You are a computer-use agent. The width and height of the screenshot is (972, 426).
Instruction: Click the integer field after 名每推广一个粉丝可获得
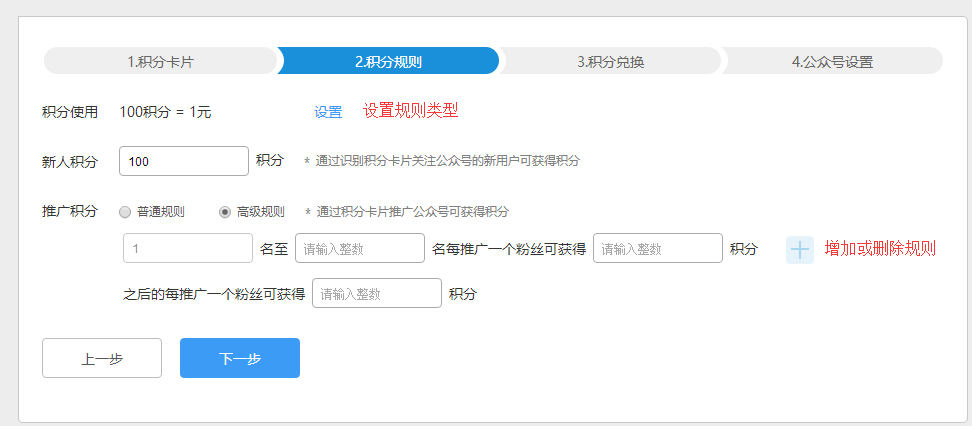click(x=657, y=249)
